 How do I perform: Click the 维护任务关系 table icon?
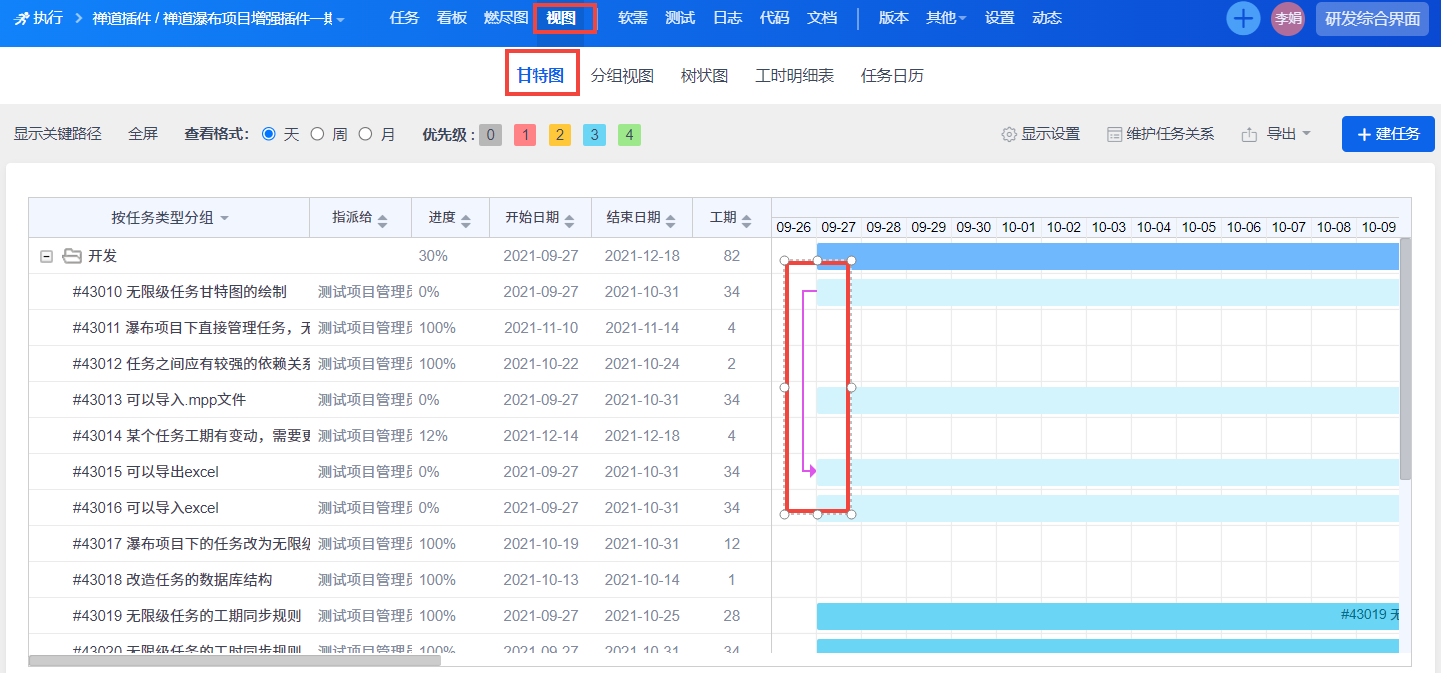(1114, 134)
